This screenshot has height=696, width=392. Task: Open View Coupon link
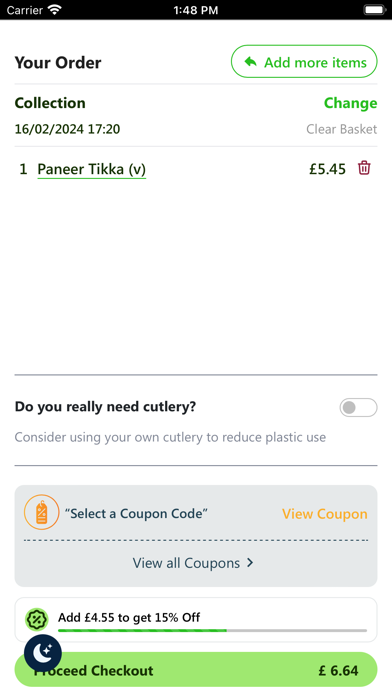[325, 514]
